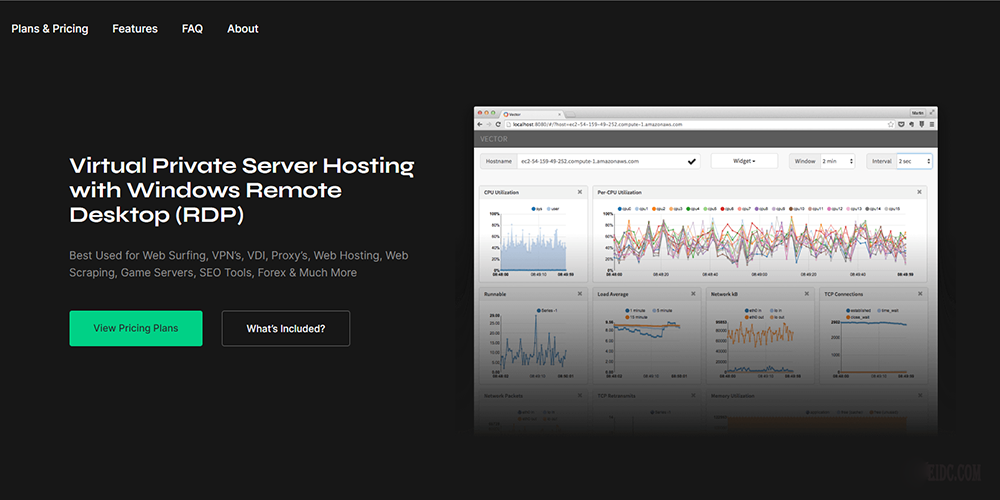This screenshot has width=1000, height=500.
Task: Close the Load Average widget
Action: 693,294
